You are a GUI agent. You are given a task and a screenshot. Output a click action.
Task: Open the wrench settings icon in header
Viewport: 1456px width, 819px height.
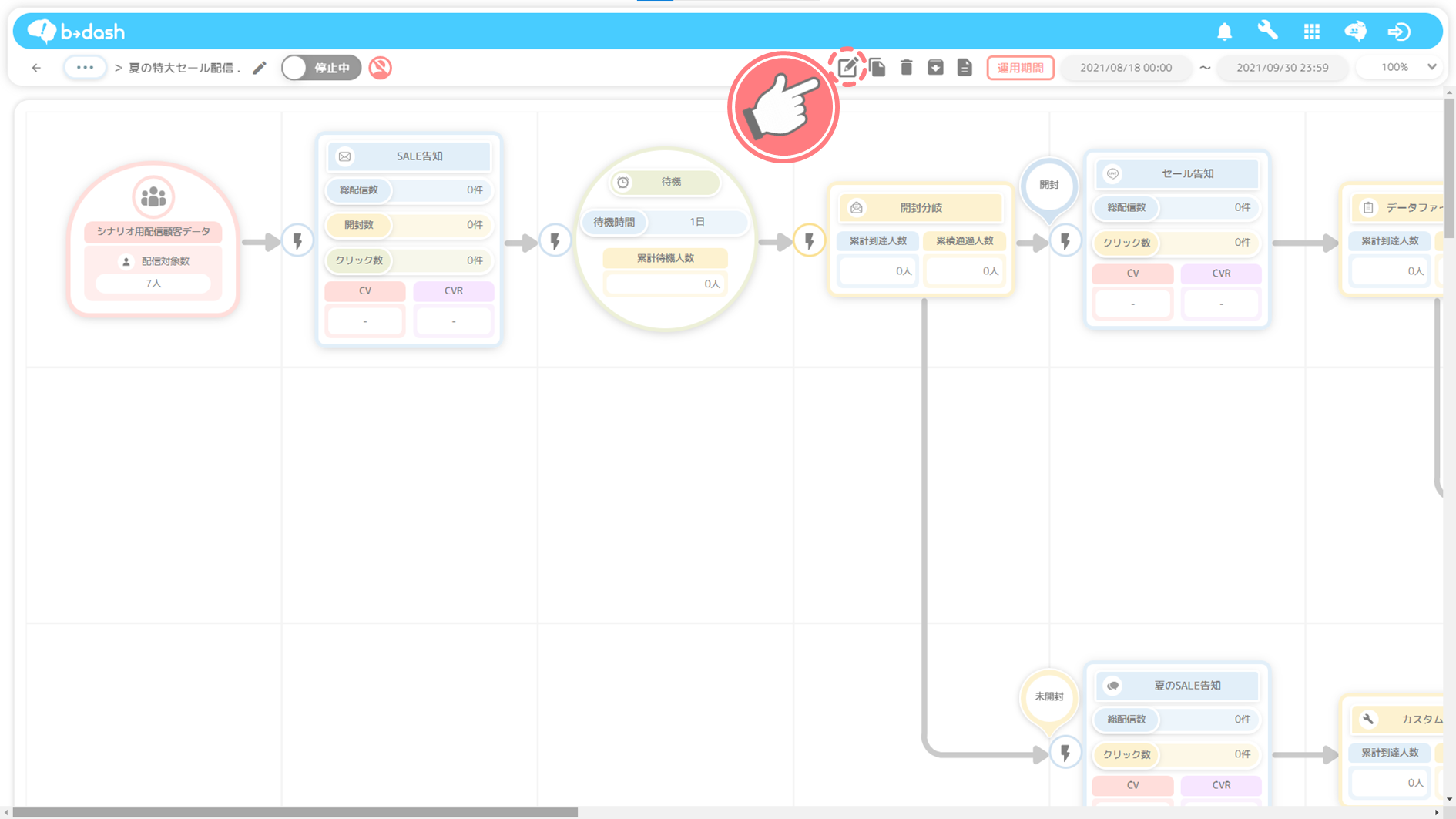tap(1267, 31)
